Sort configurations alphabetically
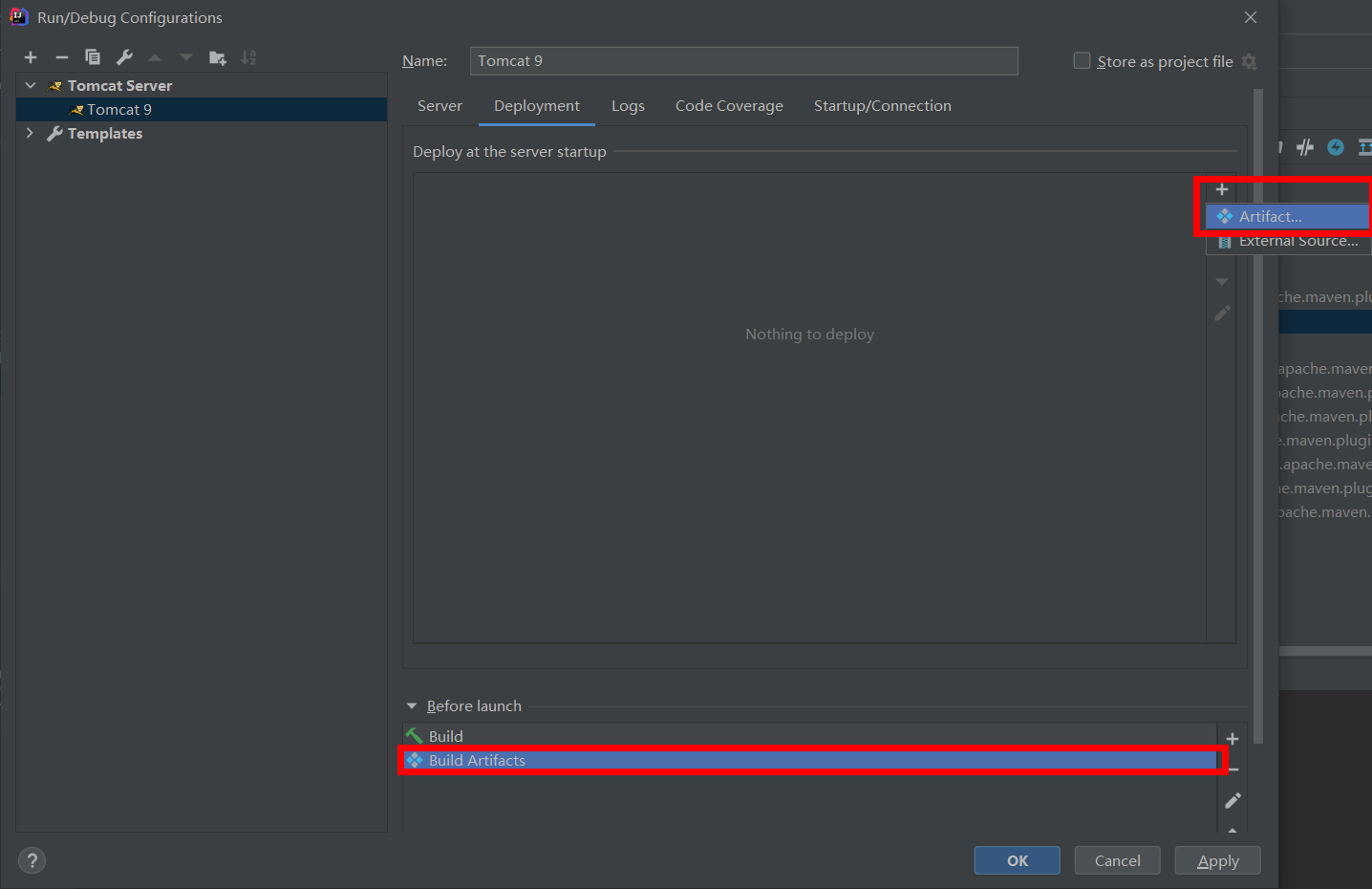1372x889 pixels. point(248,57)
